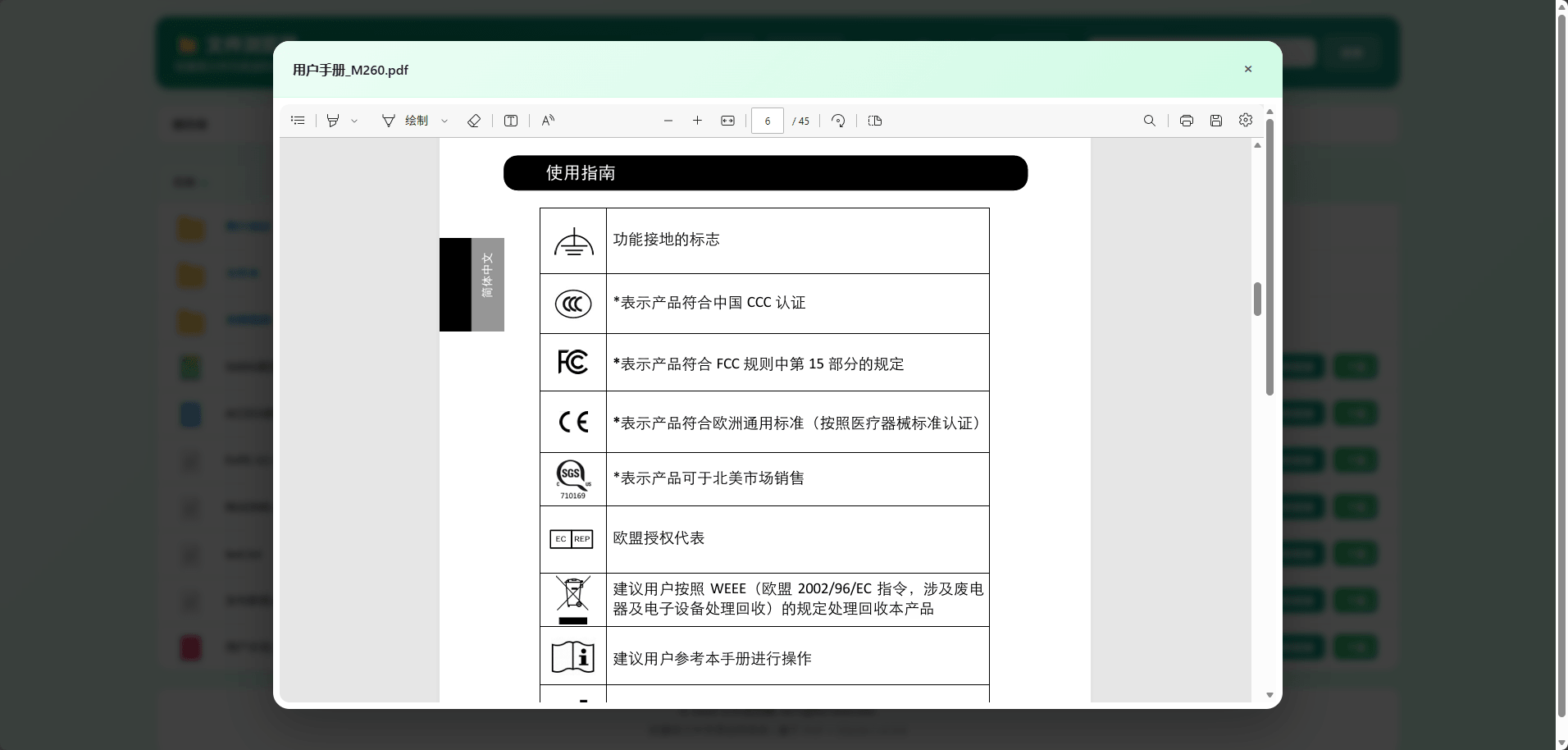Select the eraser tool
The height and width of the screenshot is (750, 1568).
coord(474,121)
